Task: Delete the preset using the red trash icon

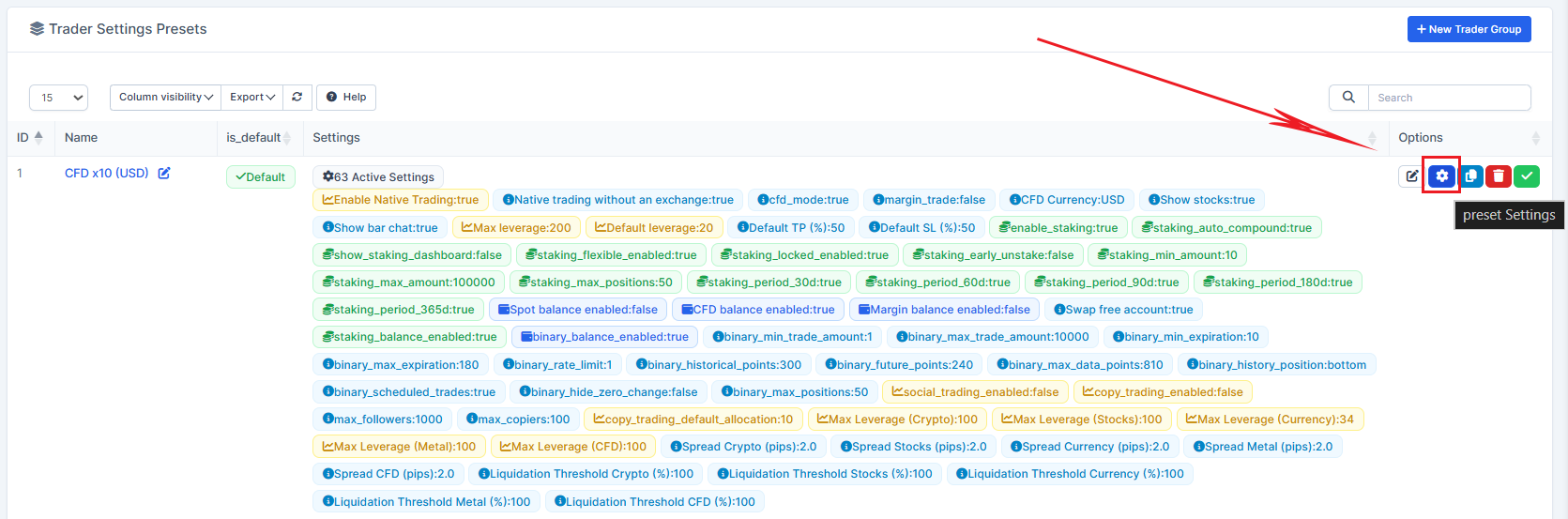Action: click(1499, 176)
